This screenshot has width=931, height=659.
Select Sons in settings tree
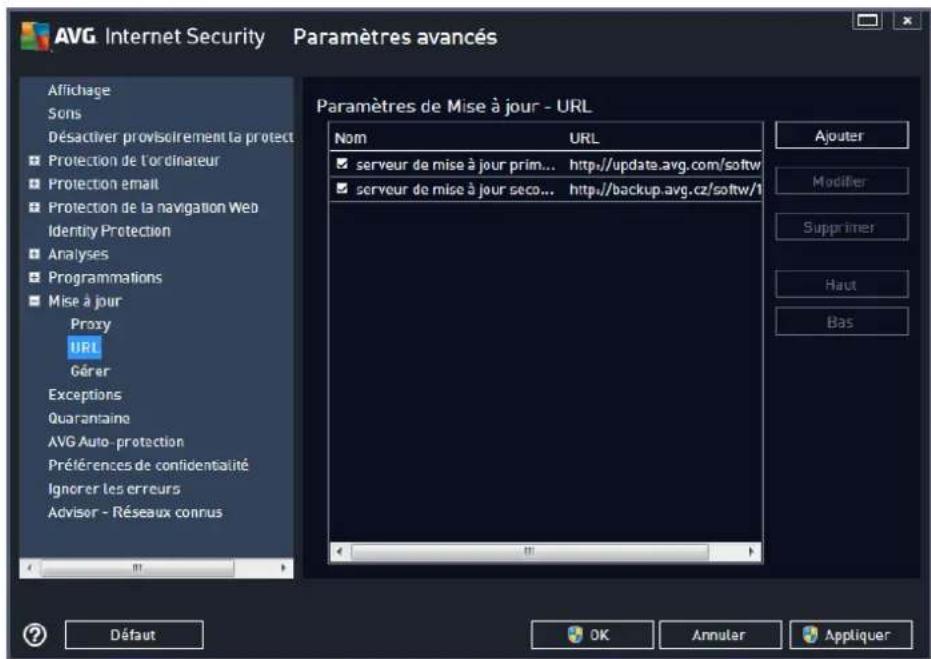64,113
